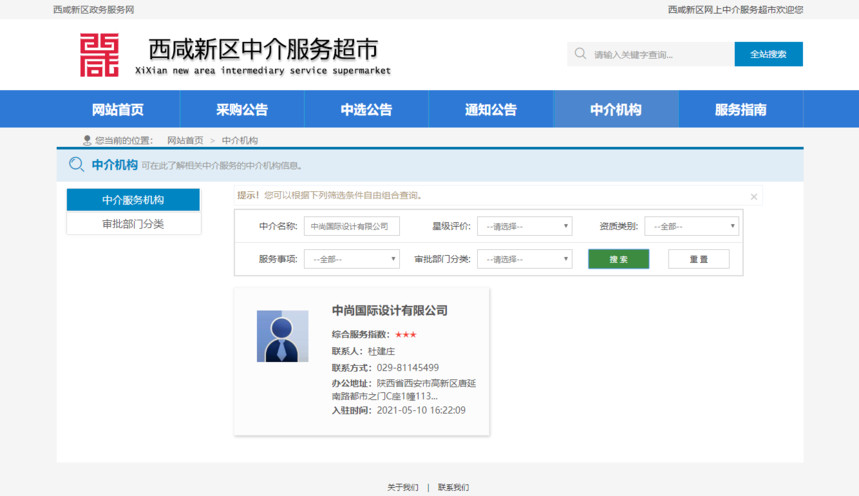Open the 星级评价 dropdown
859x496 pixels.
524,227
